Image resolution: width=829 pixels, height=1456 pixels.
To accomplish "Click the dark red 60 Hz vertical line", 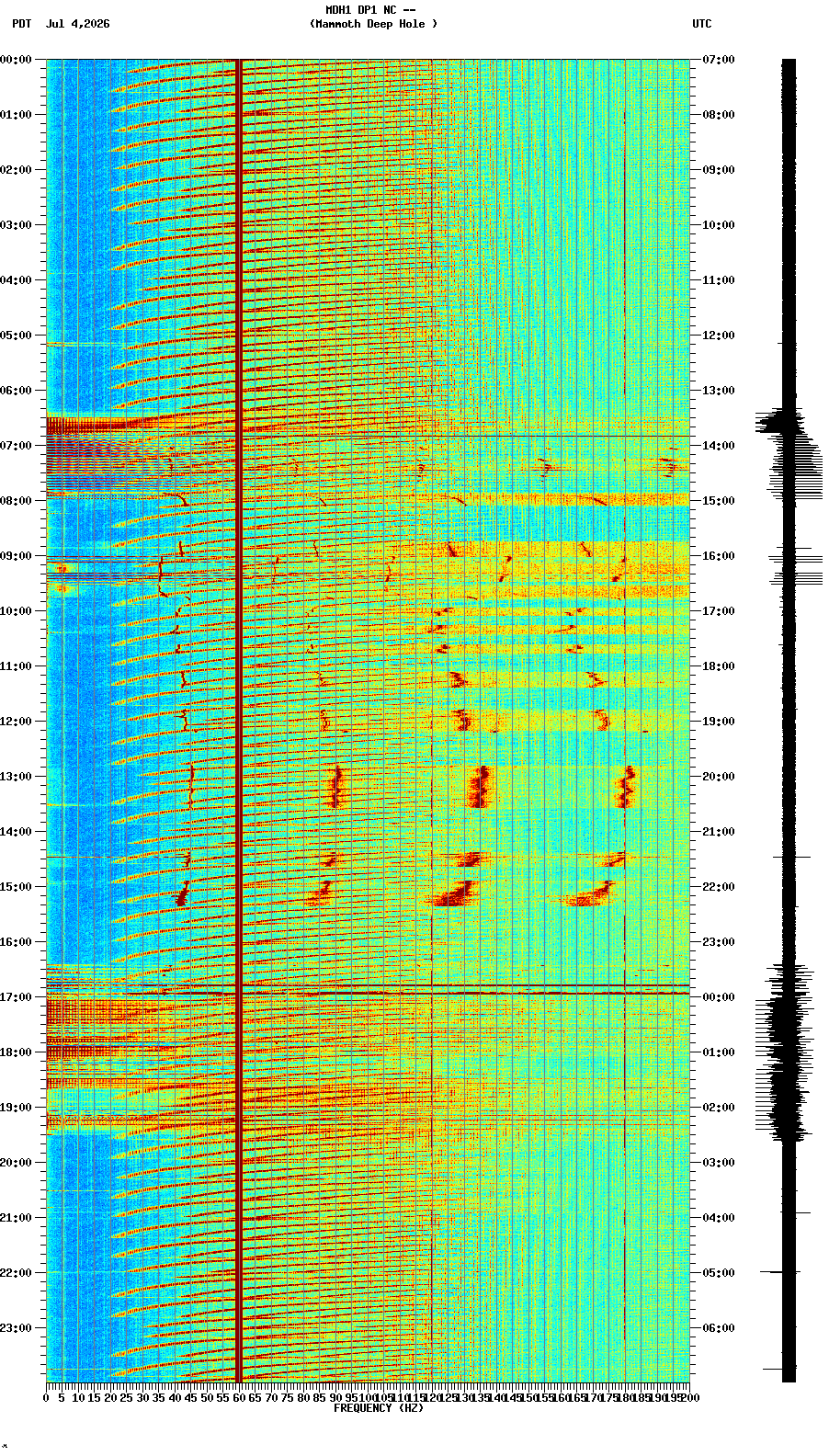I will click(x=239, y=721).
